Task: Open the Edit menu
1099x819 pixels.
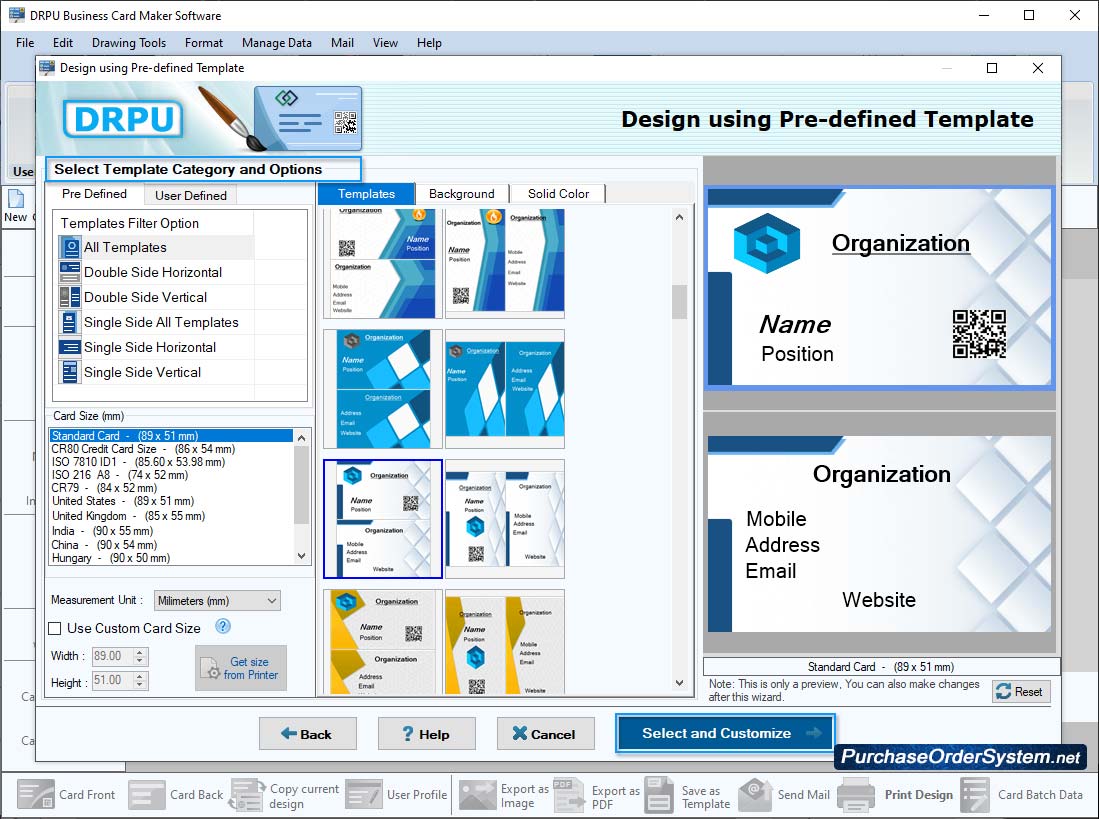Action: [62, 43]
